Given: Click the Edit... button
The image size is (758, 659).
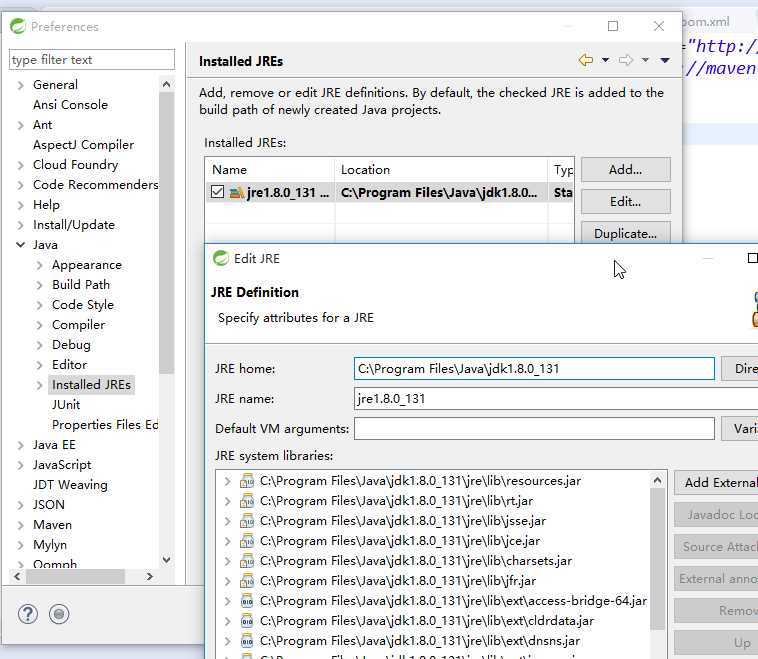Looking at the screenshot, I should 626,202.
